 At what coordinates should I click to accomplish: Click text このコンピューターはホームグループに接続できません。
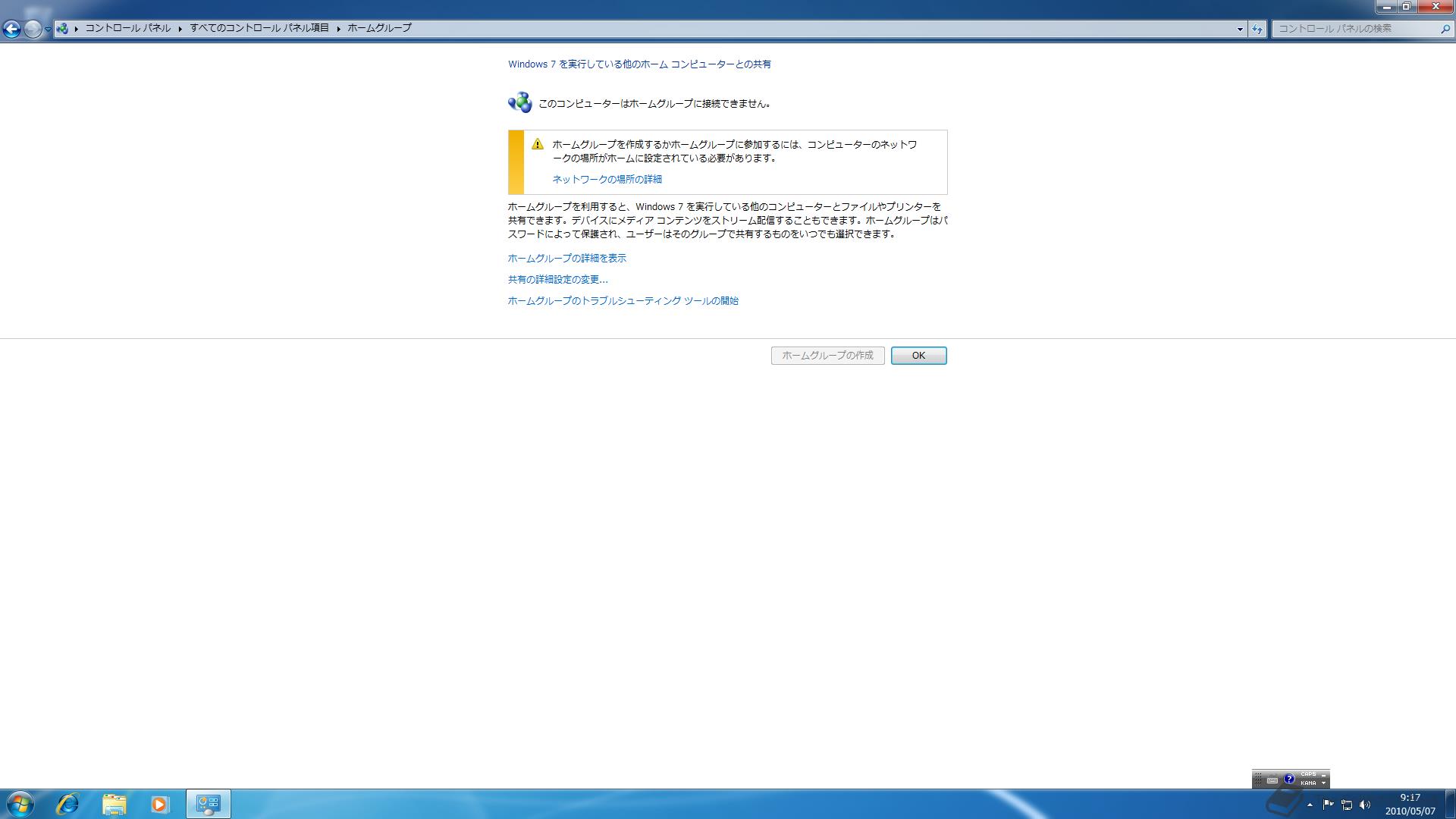(x=656, y=104)
